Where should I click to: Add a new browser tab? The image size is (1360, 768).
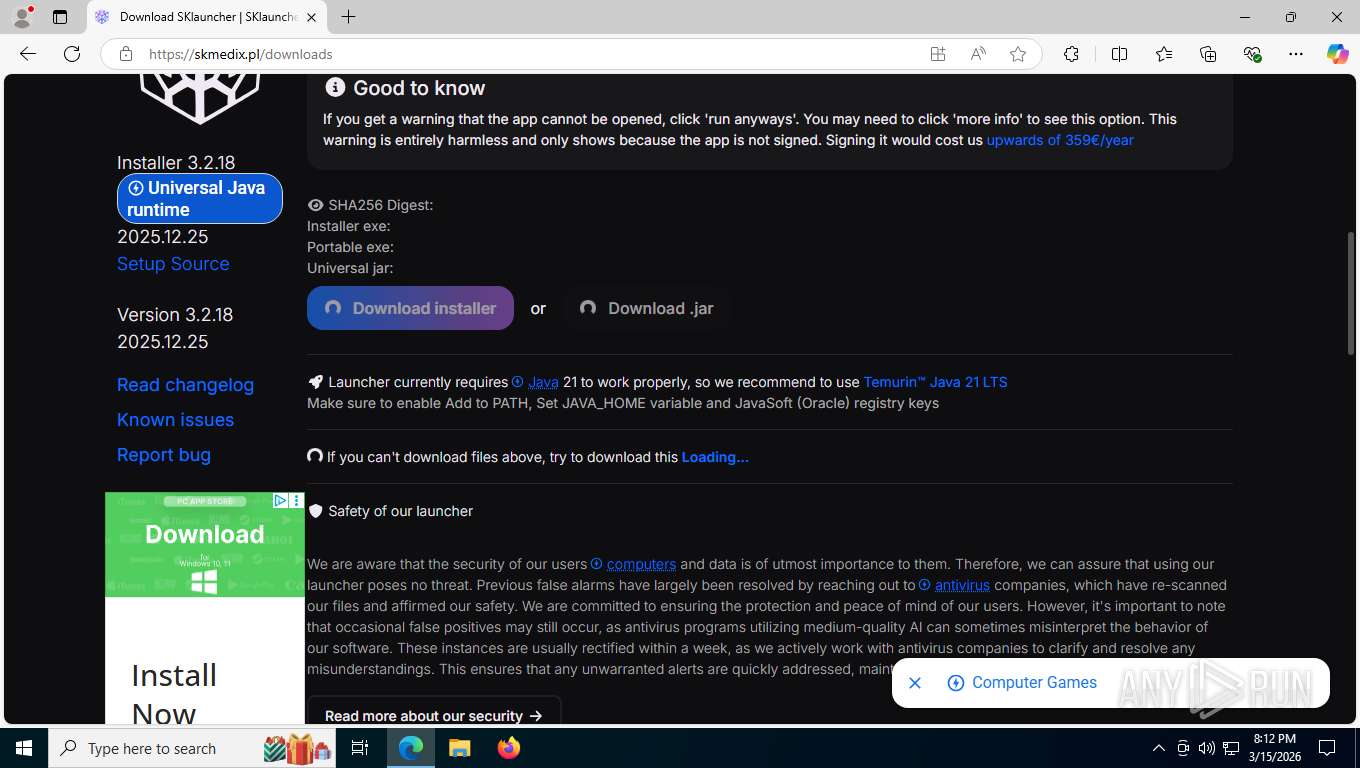(x=348, y=17)
